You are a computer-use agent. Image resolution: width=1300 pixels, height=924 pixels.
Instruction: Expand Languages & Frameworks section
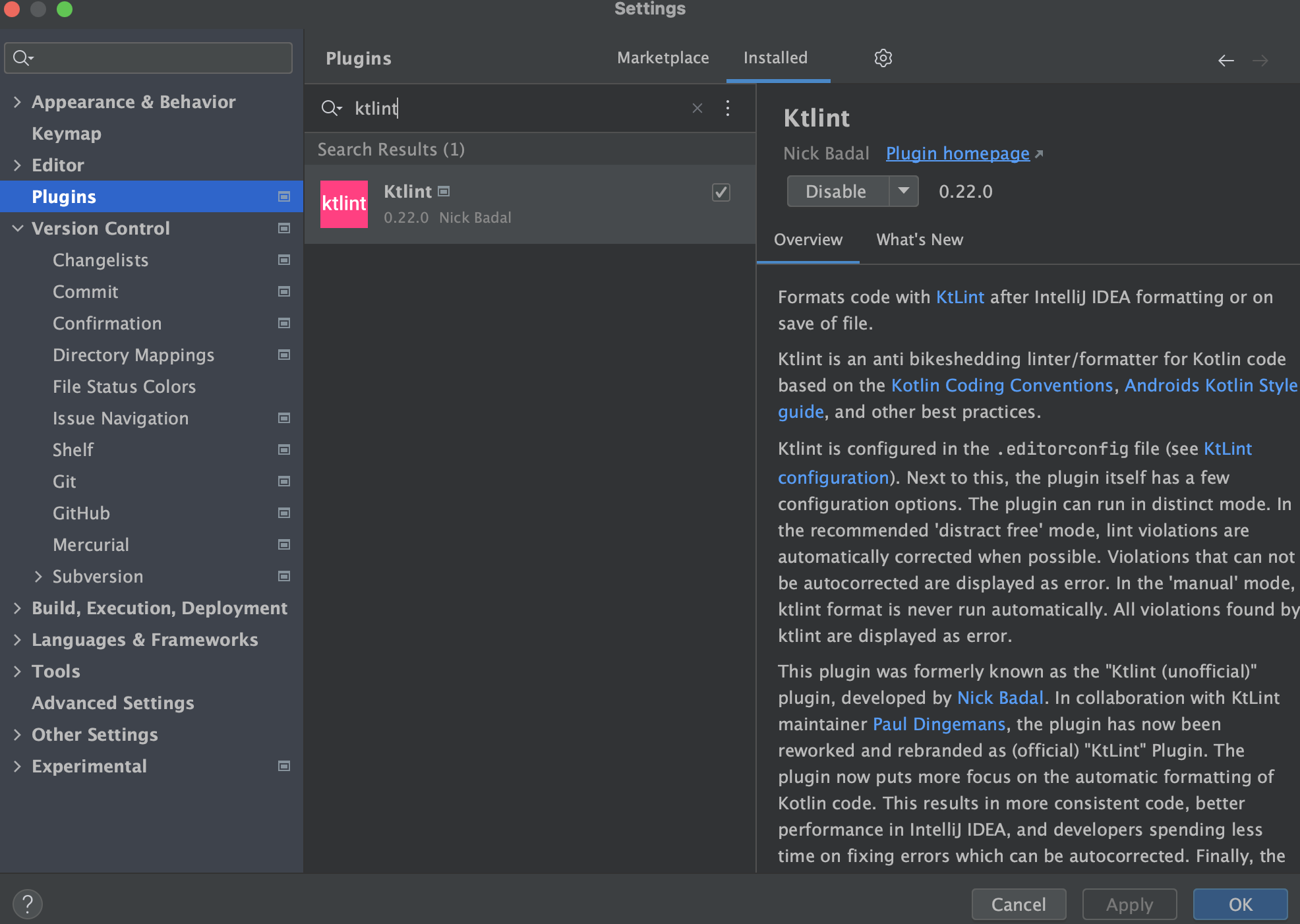17,640
